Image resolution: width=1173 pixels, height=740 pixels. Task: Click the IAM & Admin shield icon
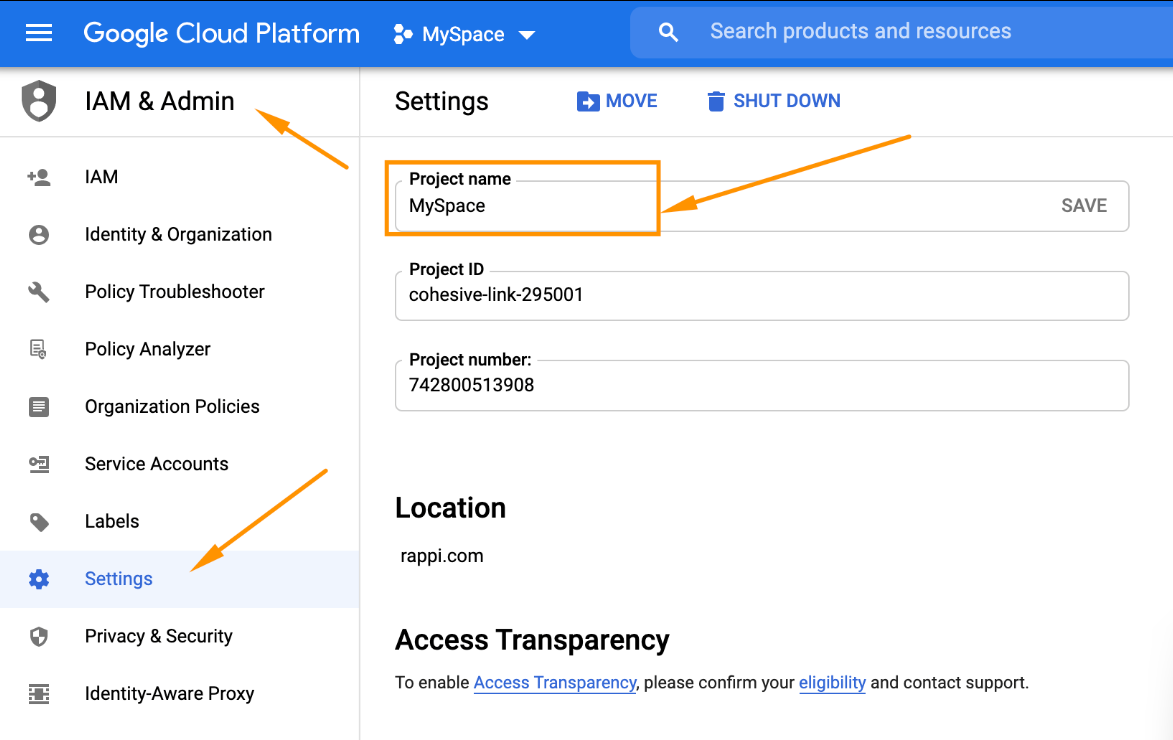pos(39,101)
